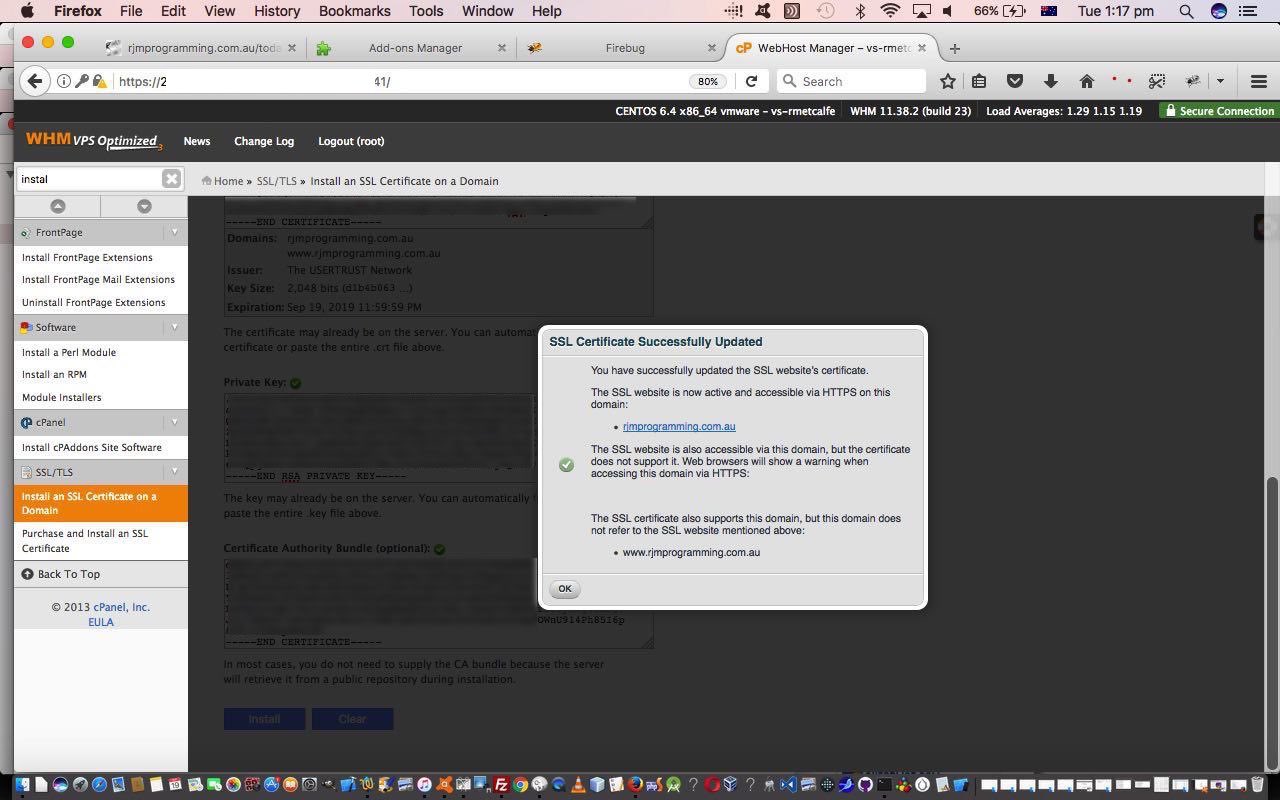Open the rjmprogramming.com.au link in dialog
The width and height of the screenshot is (1280, 800).
coord(679,427)
